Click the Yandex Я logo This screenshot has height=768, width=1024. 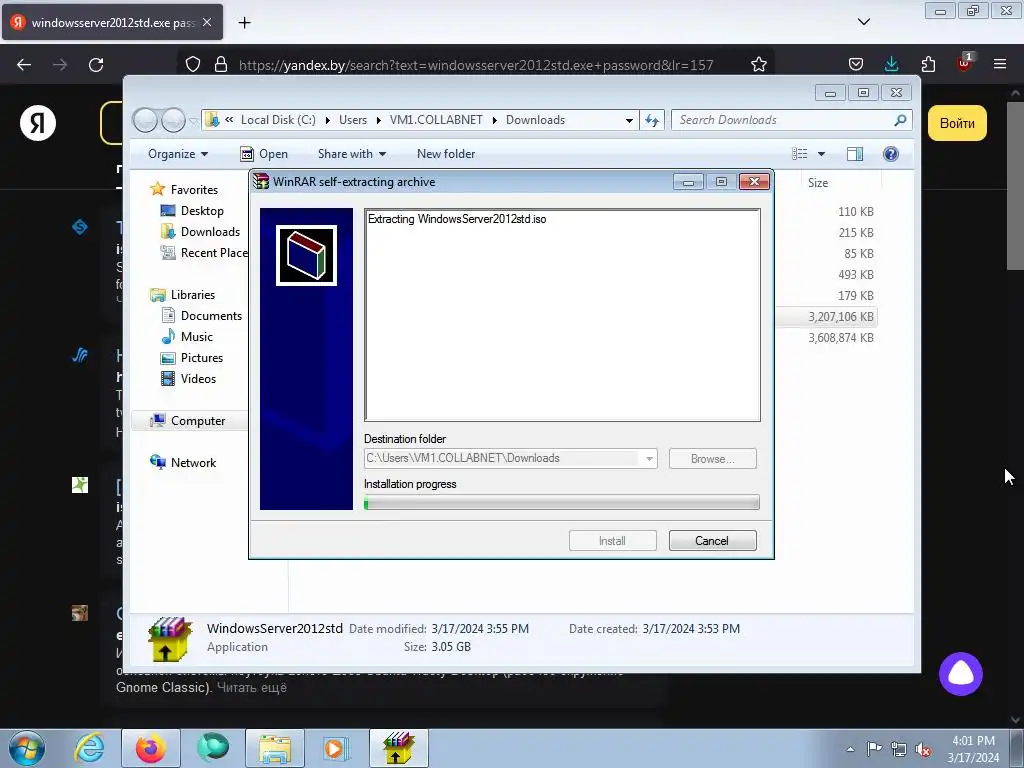(x=38, y=123)
